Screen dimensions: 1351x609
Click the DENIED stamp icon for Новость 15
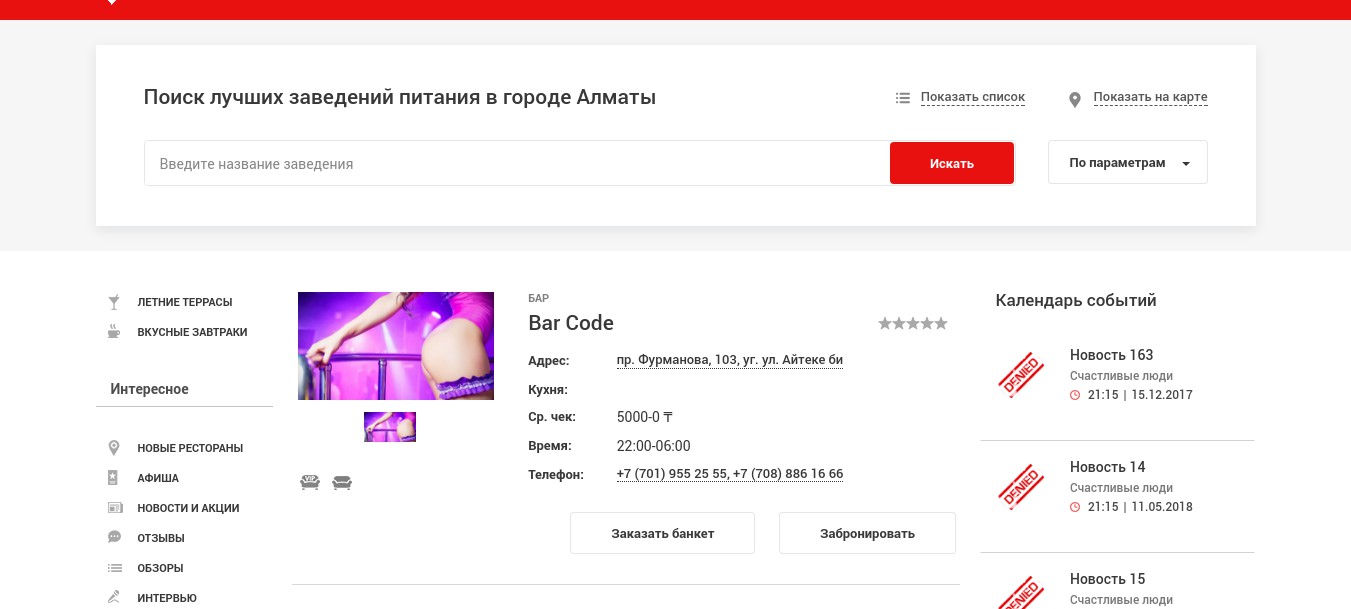tap(1021, 593)
